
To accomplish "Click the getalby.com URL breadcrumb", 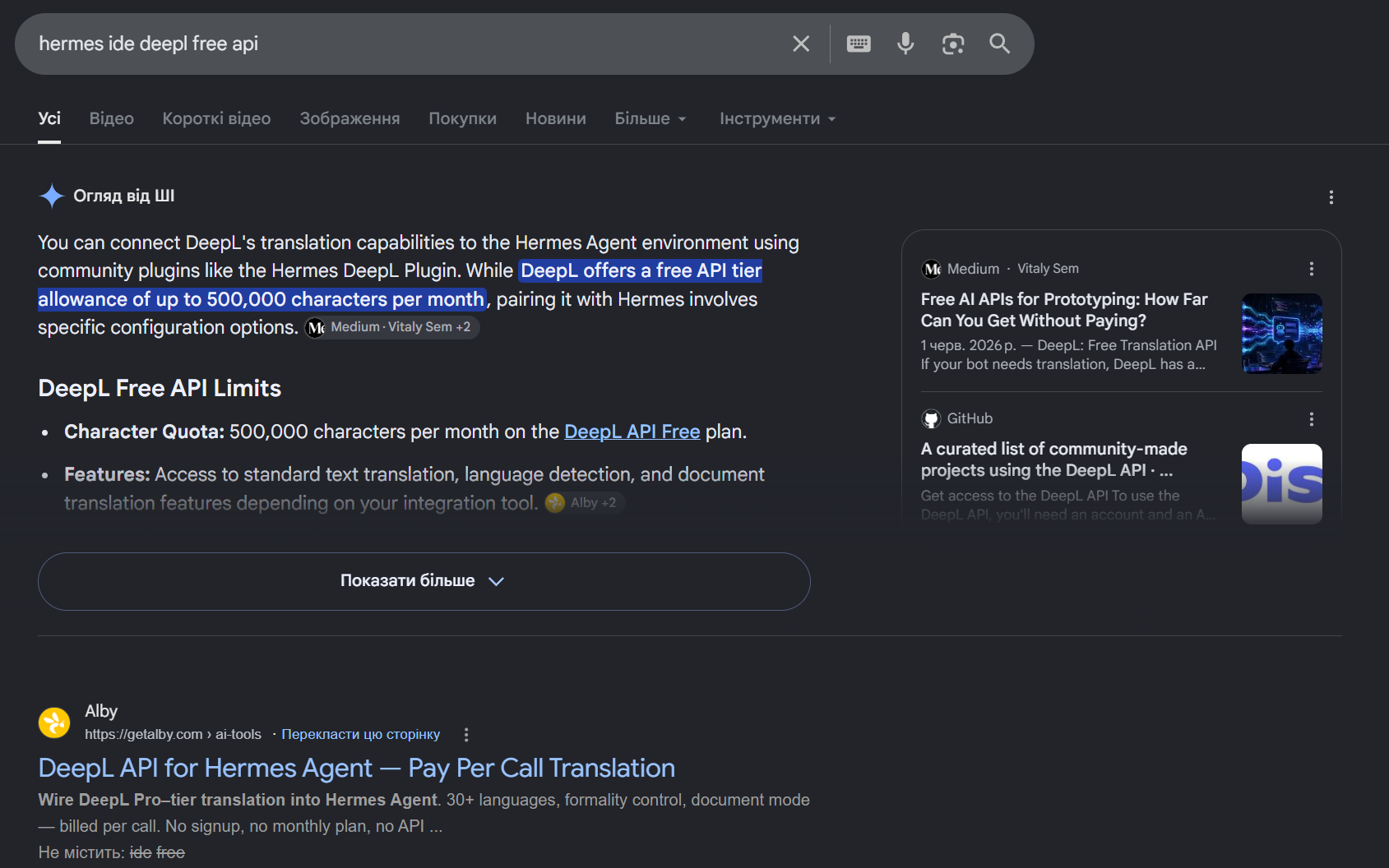I will tap(173, 734).
